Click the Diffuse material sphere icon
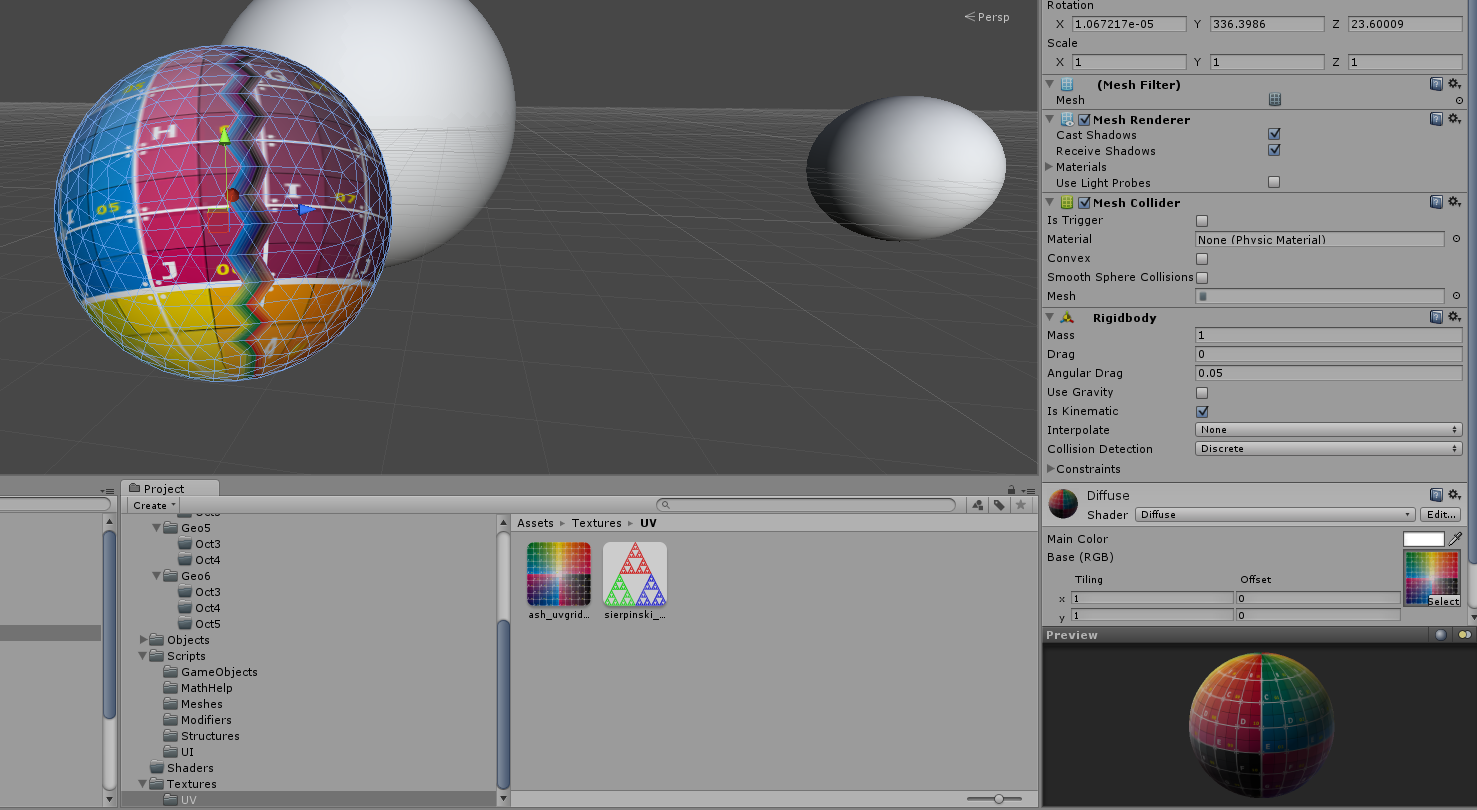The width and height of the screenshot is (1477, 810). pos(1063,504)
